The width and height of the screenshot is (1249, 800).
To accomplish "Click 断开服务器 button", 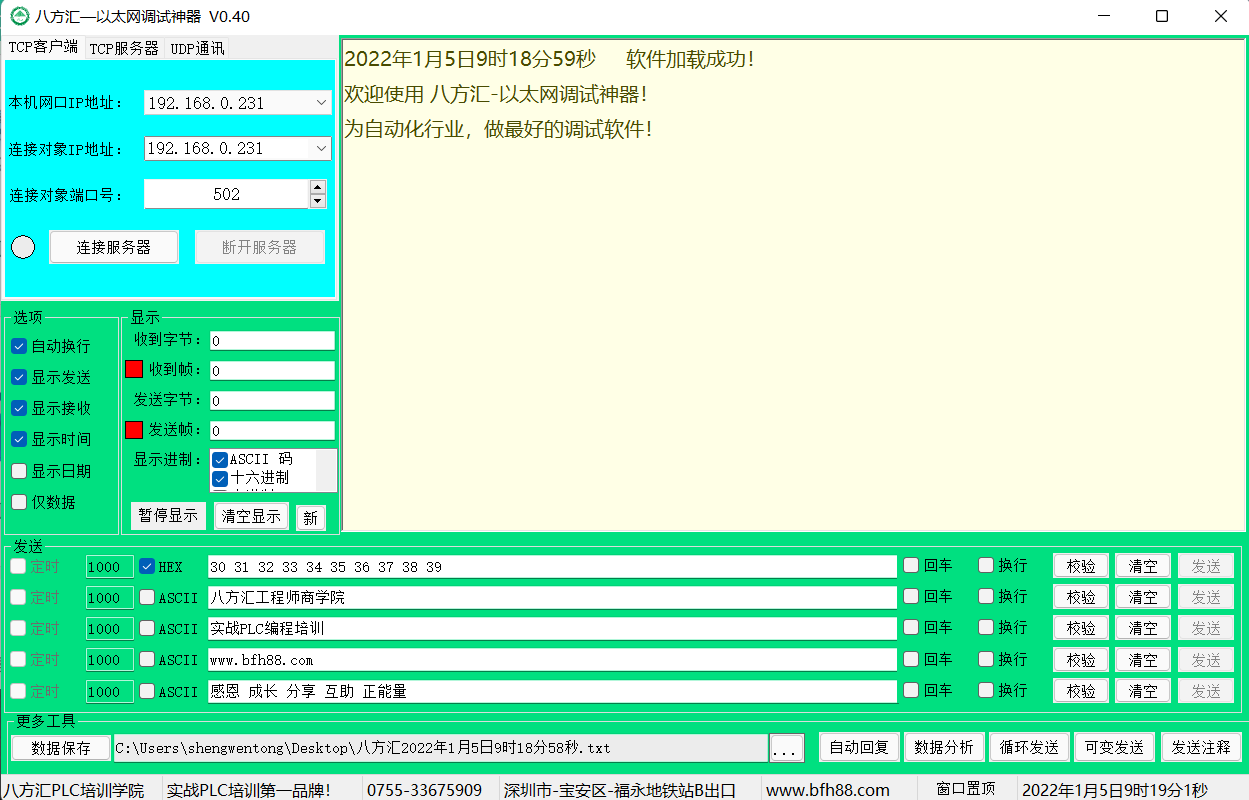I will click(x=260, y=247).
